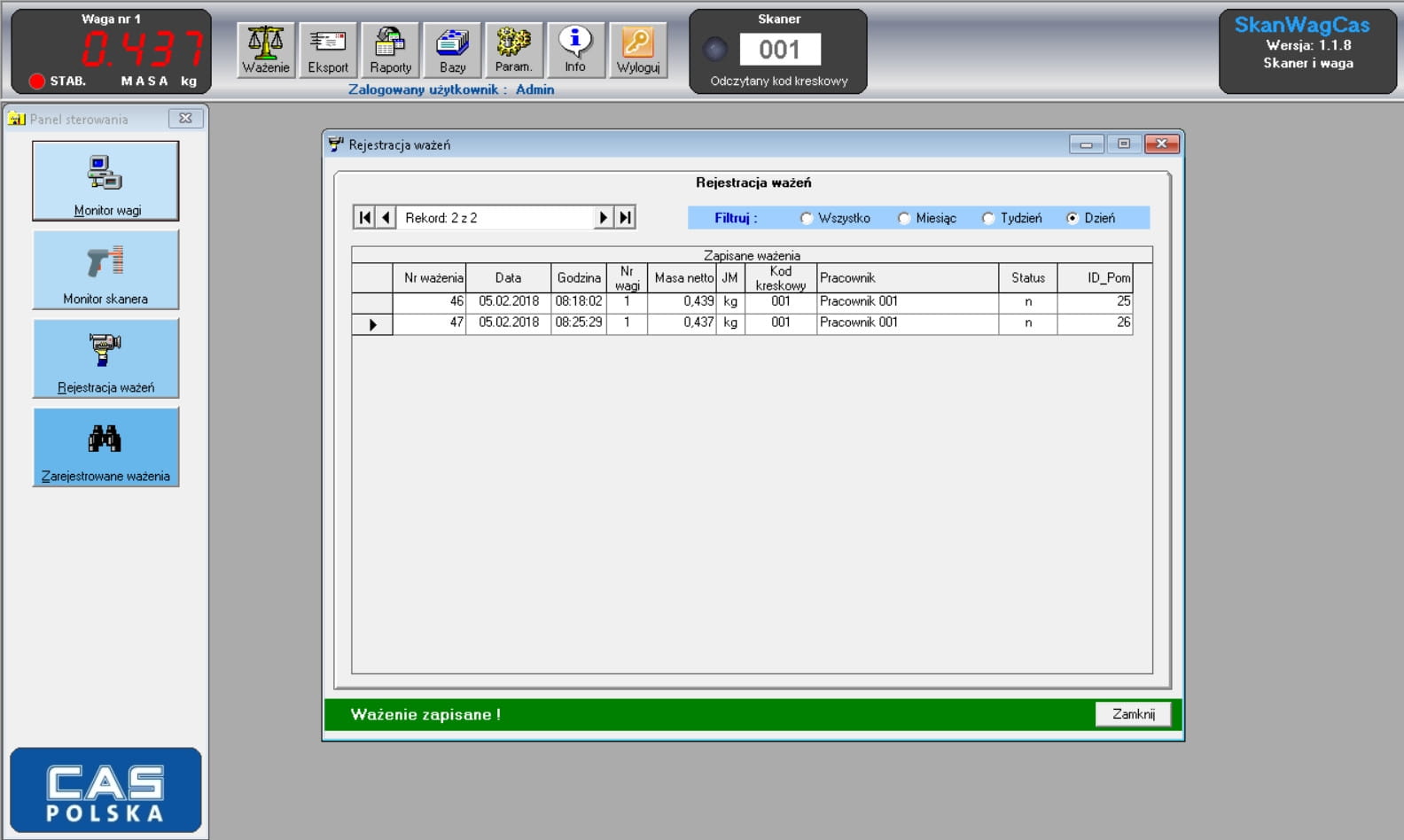
Task: Select the Wszystko filter option
Action: 807,218
